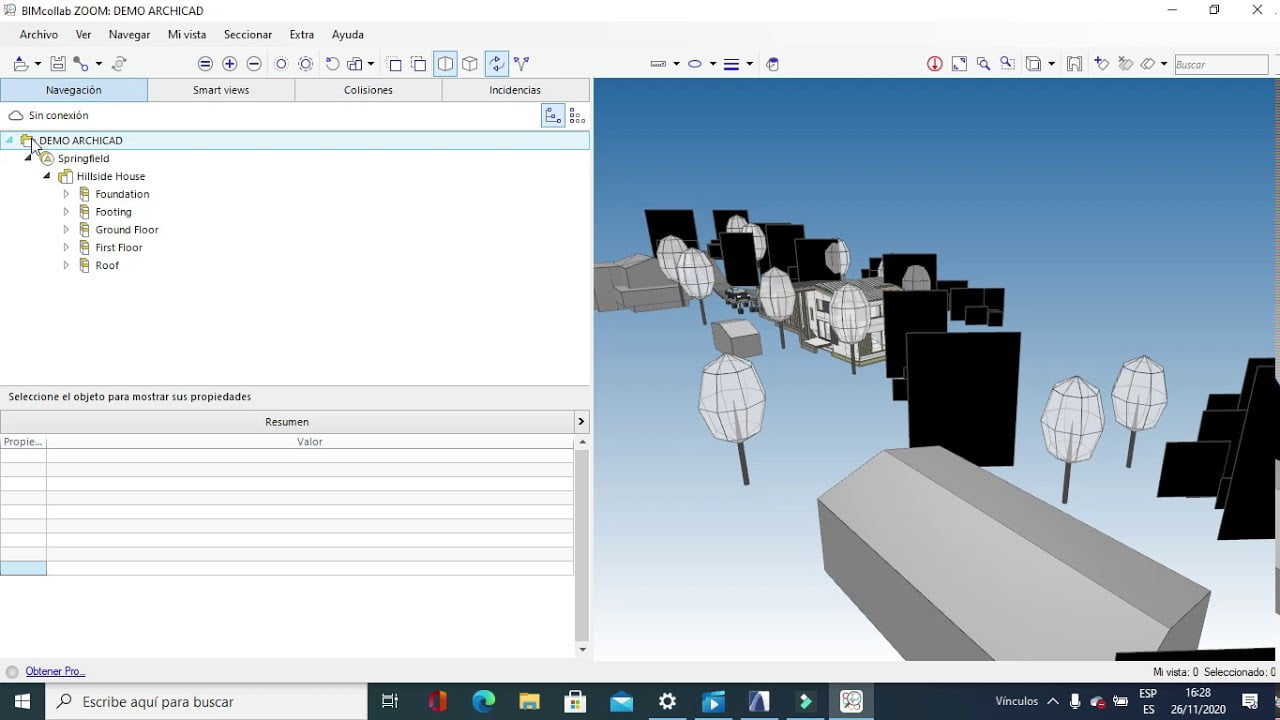The height and width of the screenshot is (720, 1280).
Task: Click the circled equals sign icon
Action: click(205, 64)
